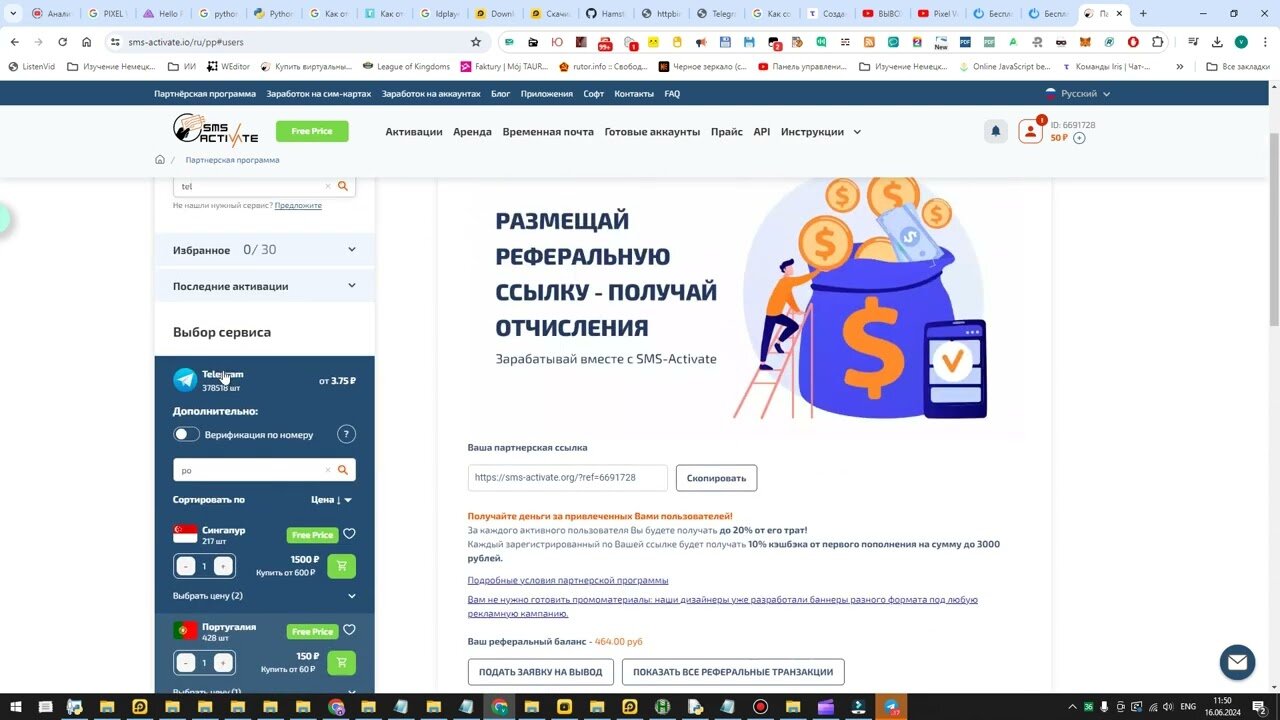Open Telegram from the taskbar
The height and width of the screenshot is (720, 1280).
click(x=890, y=707)
